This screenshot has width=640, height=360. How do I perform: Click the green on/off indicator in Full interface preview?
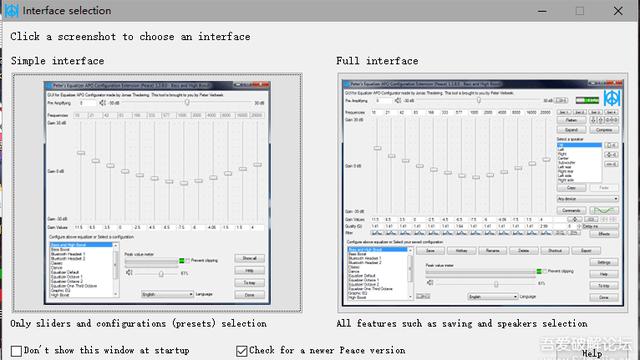coord(587,100)
